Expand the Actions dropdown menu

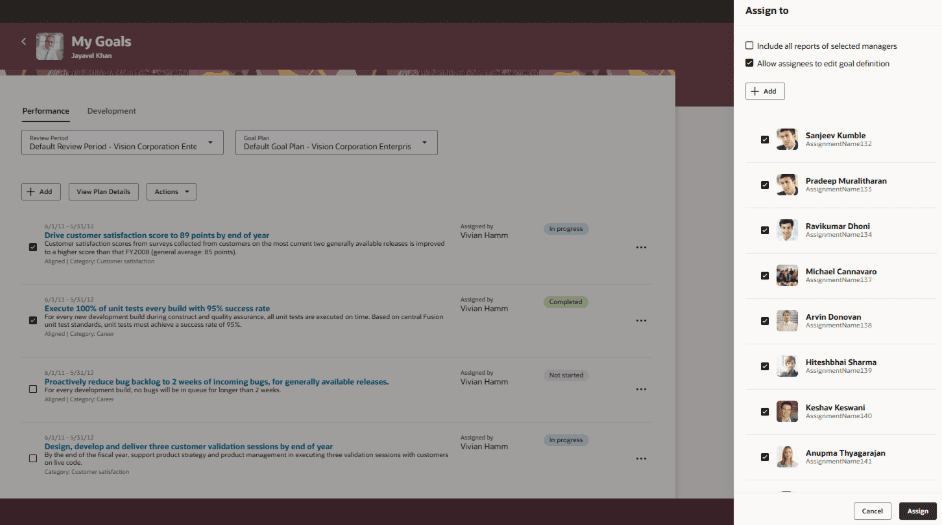click(171, 192)
